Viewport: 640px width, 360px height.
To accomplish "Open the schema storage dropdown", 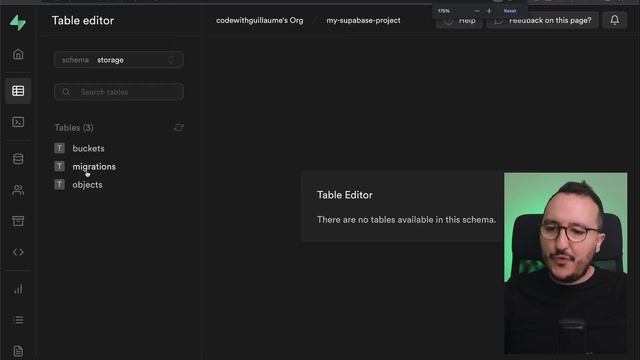I will tap(119, 60).
